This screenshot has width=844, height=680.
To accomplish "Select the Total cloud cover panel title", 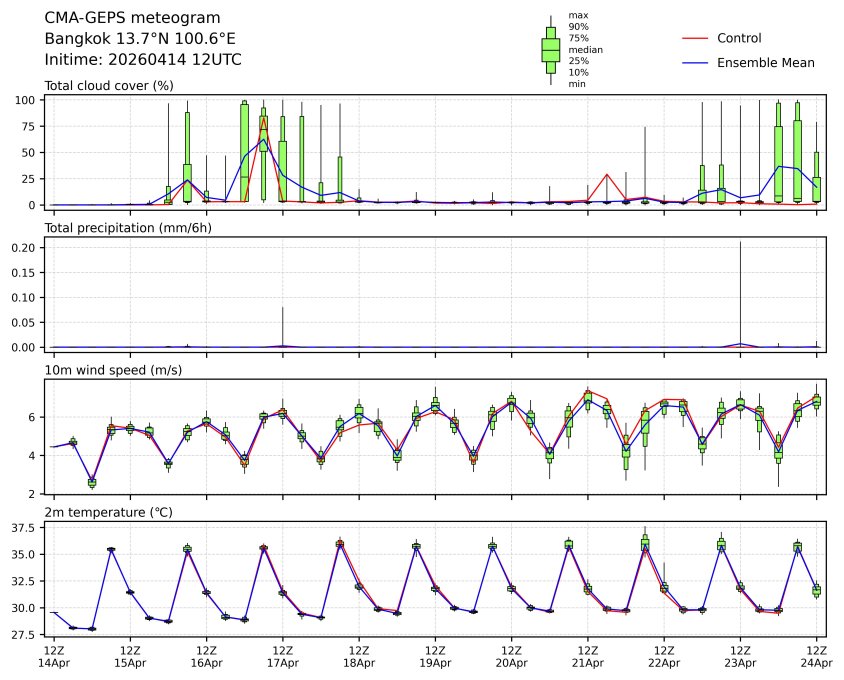I will [109, 86].
